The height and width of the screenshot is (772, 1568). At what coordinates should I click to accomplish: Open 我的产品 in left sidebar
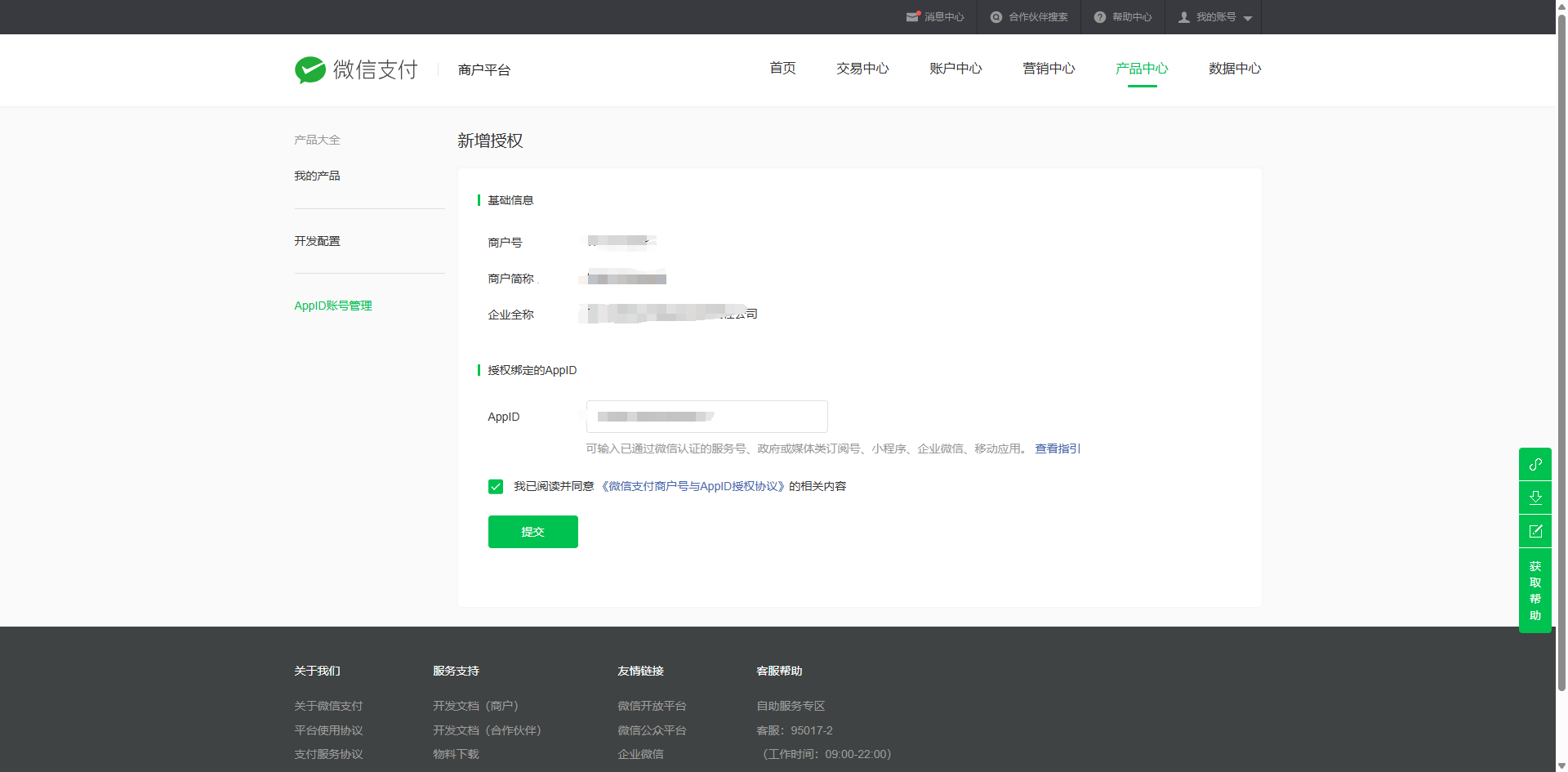point(317,176)
